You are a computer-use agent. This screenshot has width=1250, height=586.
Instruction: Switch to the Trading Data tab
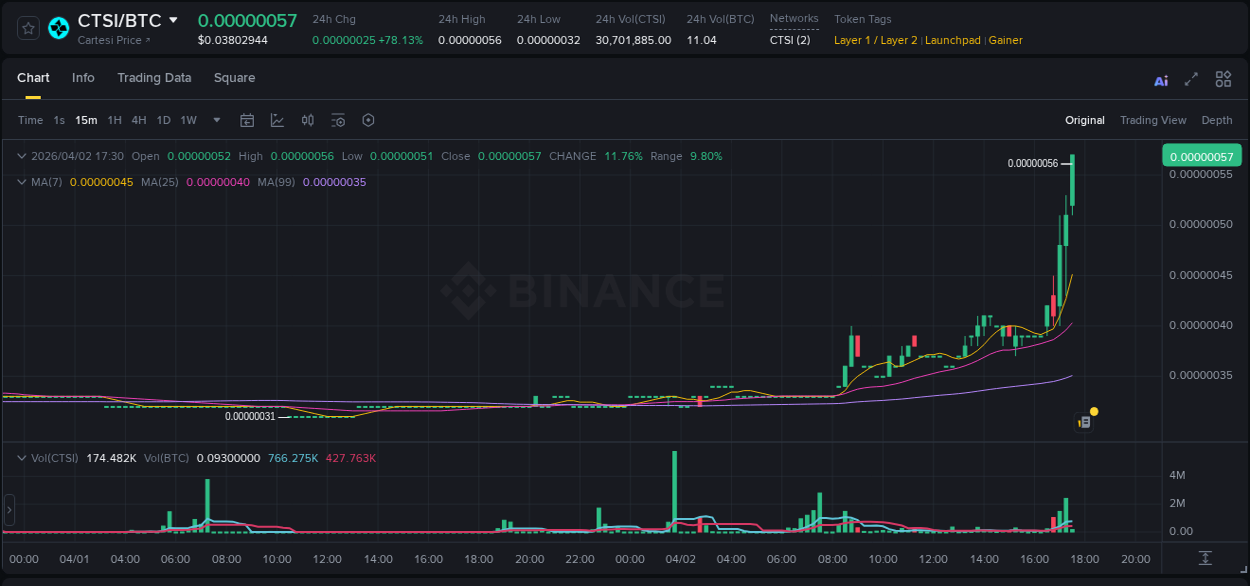(154, 78)
